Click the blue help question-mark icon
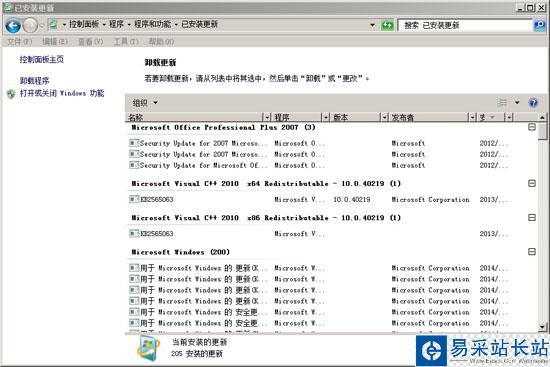This screenshot has width=550, height=367. click(533, 102)
